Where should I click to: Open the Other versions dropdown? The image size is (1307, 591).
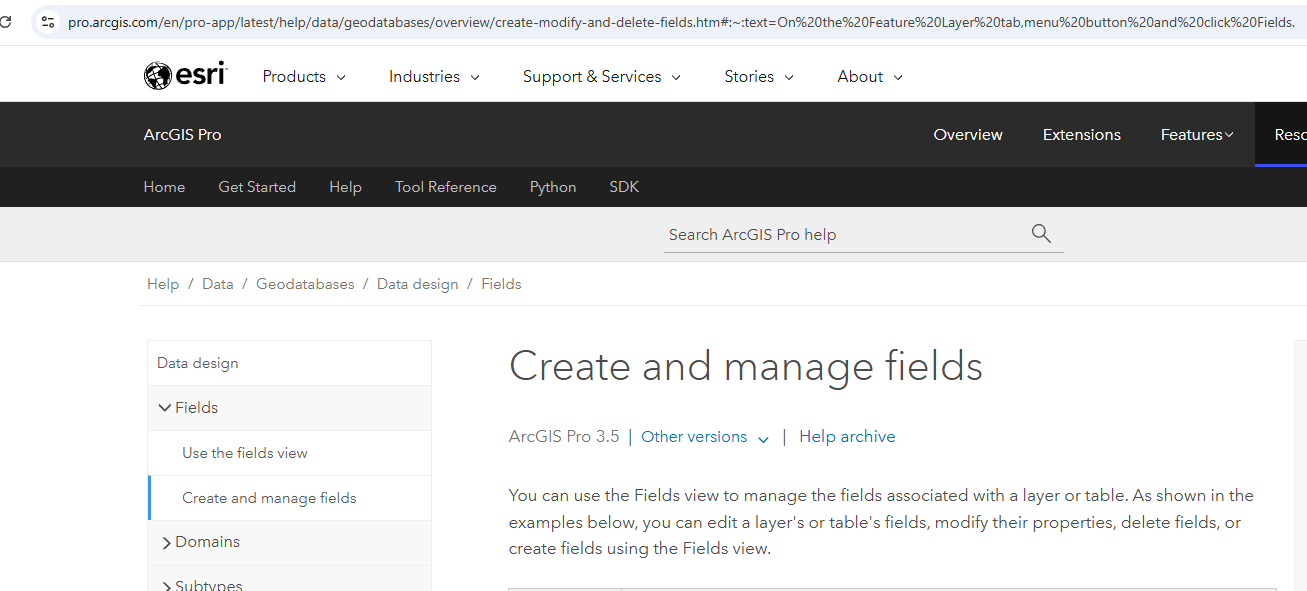click(x=705, y=437)
